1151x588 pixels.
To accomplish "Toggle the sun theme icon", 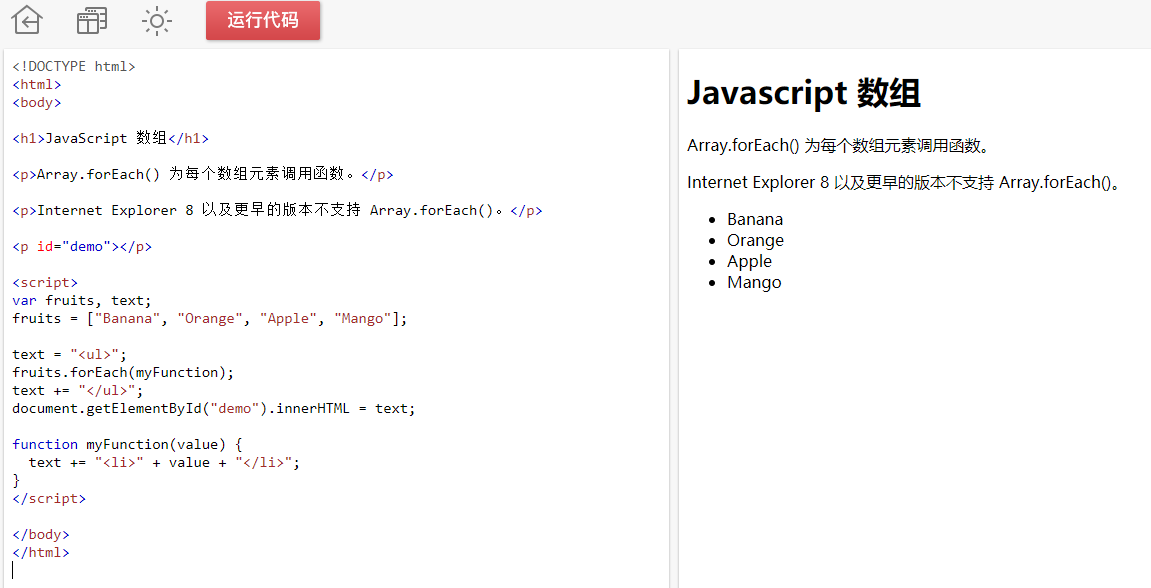I will pyautogui.click(x=156, y=21).
